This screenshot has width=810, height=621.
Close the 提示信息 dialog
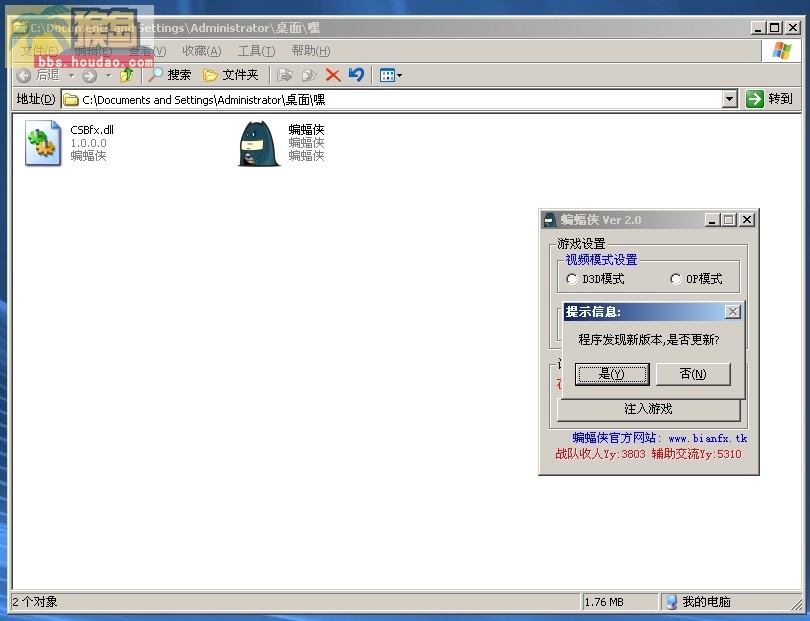[733, 312]
